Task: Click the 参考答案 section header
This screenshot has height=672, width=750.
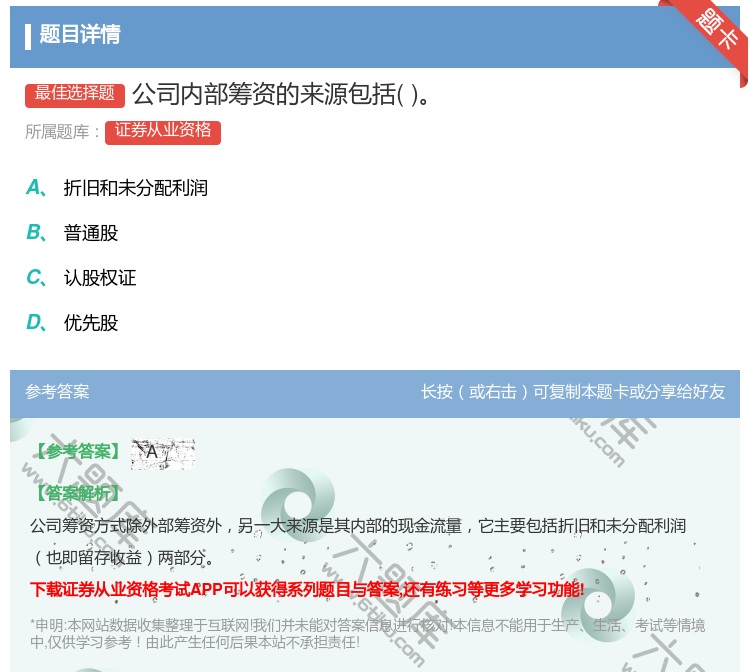Action: coord(57,392)
